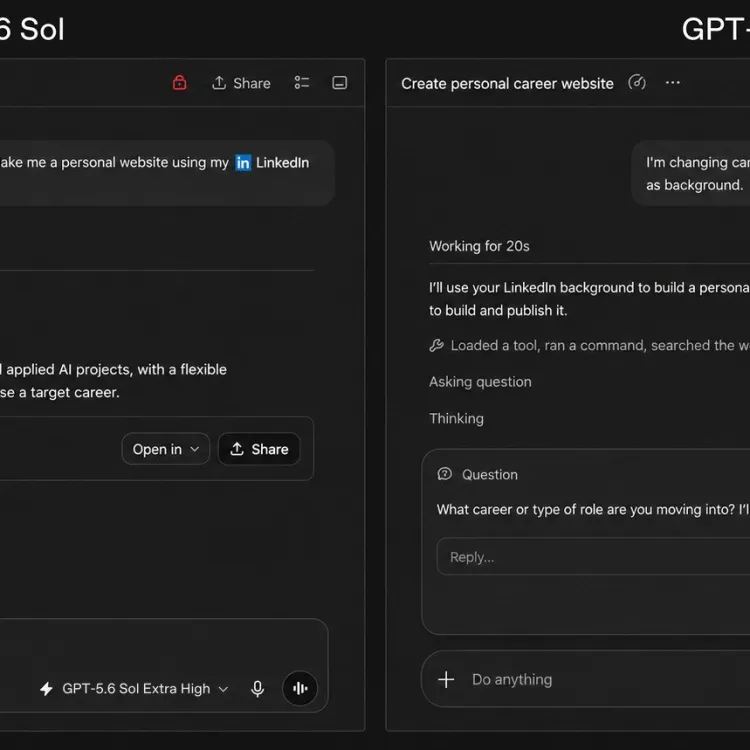Click the 'What career or type of role' question text

(x=593, y=510)
